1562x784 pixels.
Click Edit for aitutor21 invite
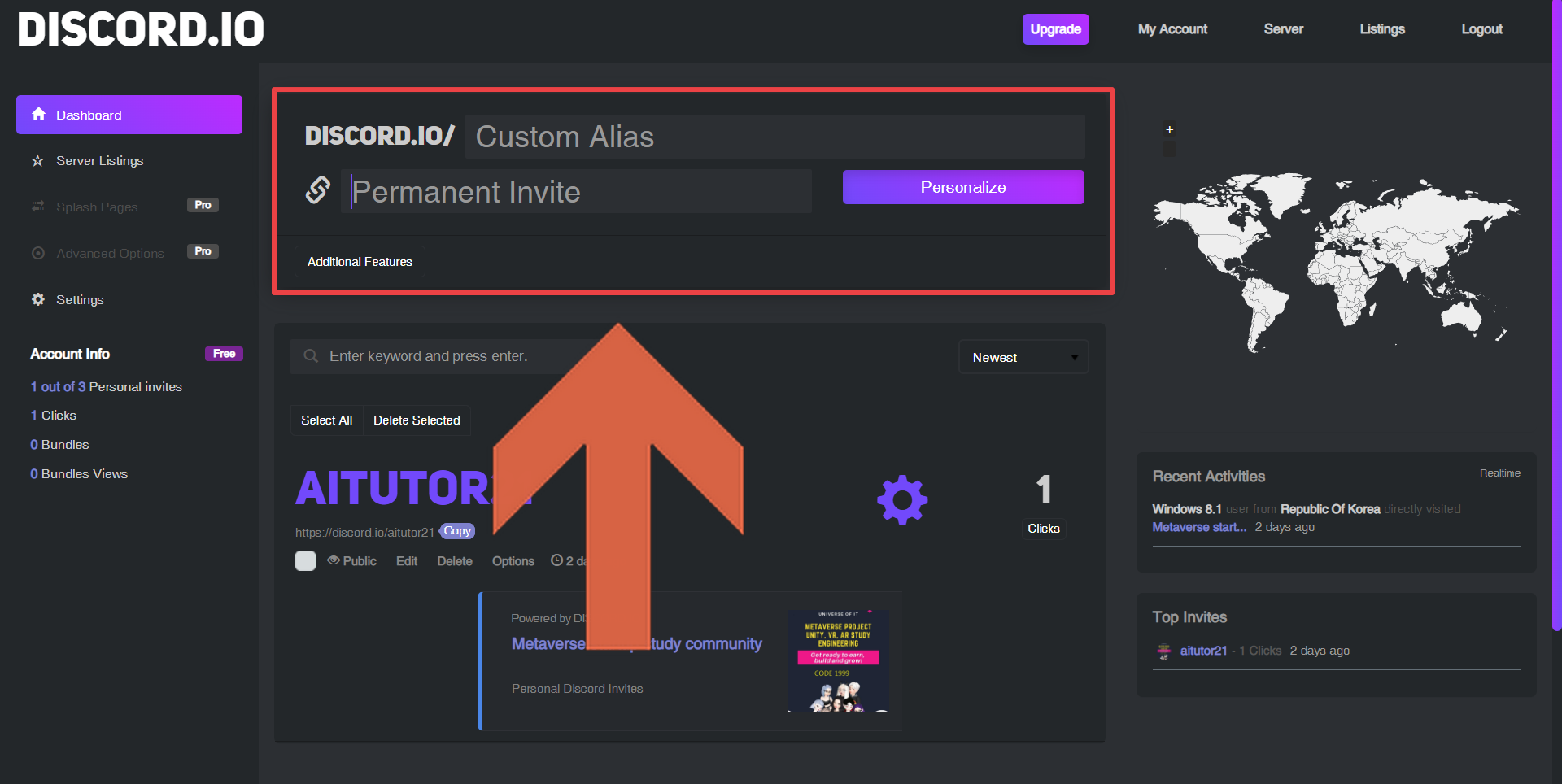(x=407, y=561)
